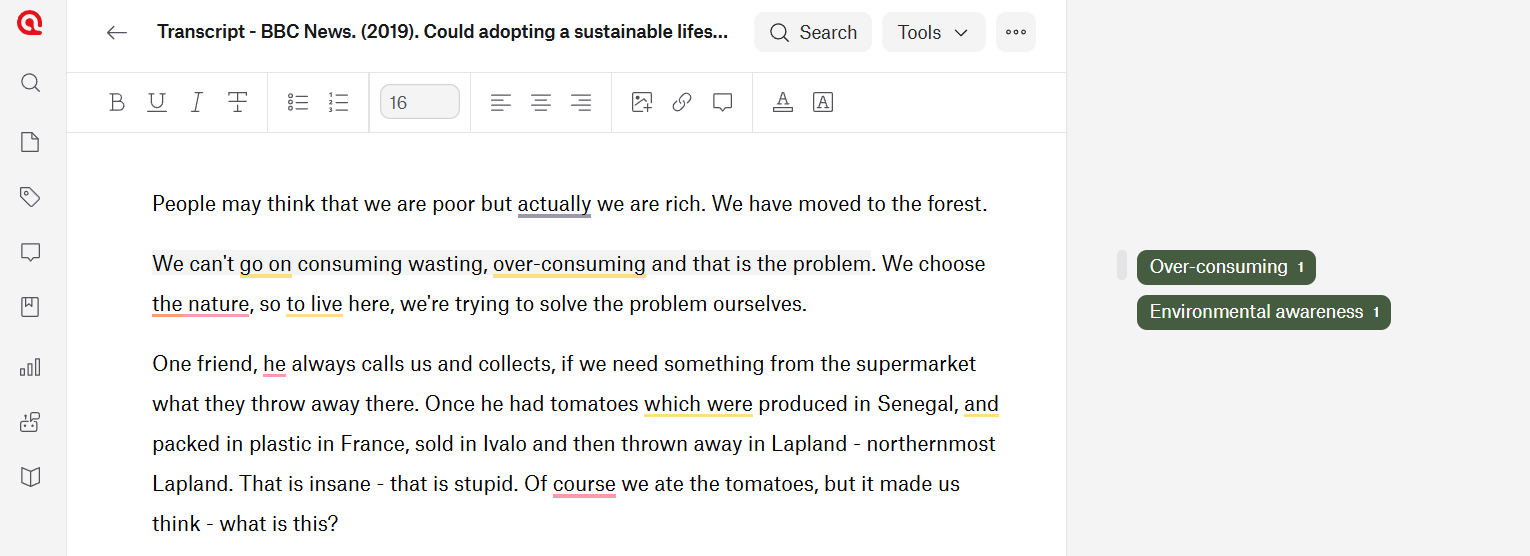1530x556 pixels.
Task: Apply strikethrough to text
Action: (237, 102)
